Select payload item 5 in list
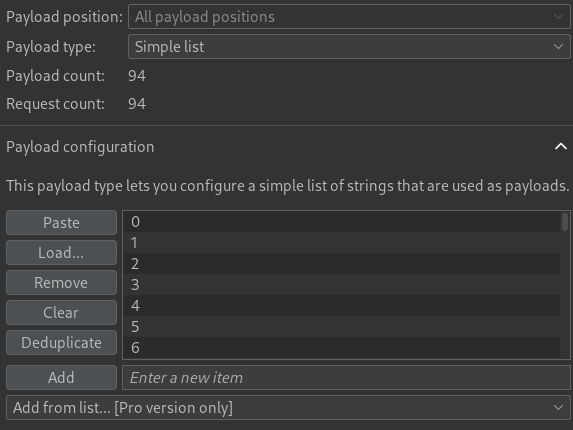Screen dimensions: 573x430 point(341,326)
